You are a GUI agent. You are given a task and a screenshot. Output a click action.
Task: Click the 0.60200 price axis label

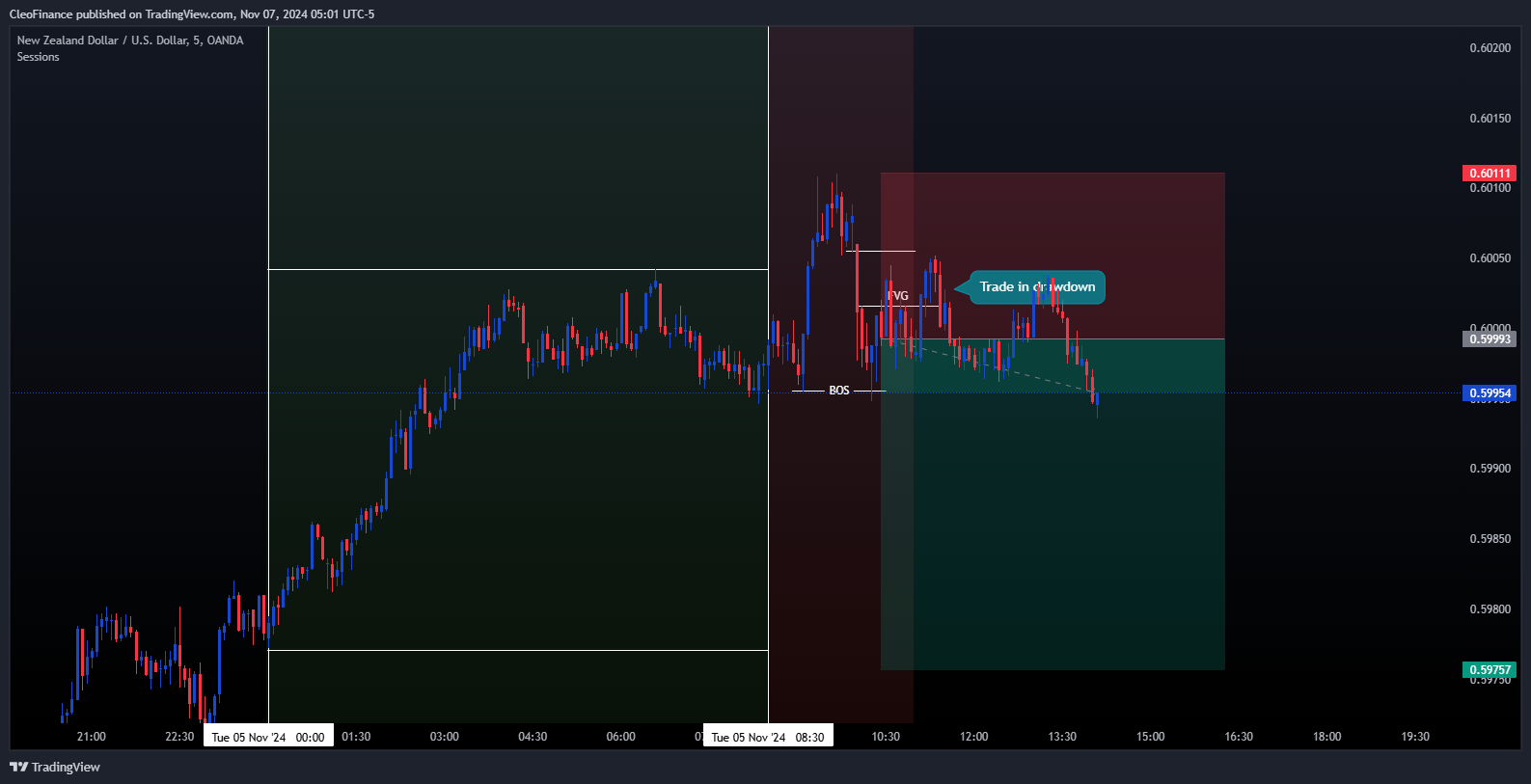(x=1490, y=48)
